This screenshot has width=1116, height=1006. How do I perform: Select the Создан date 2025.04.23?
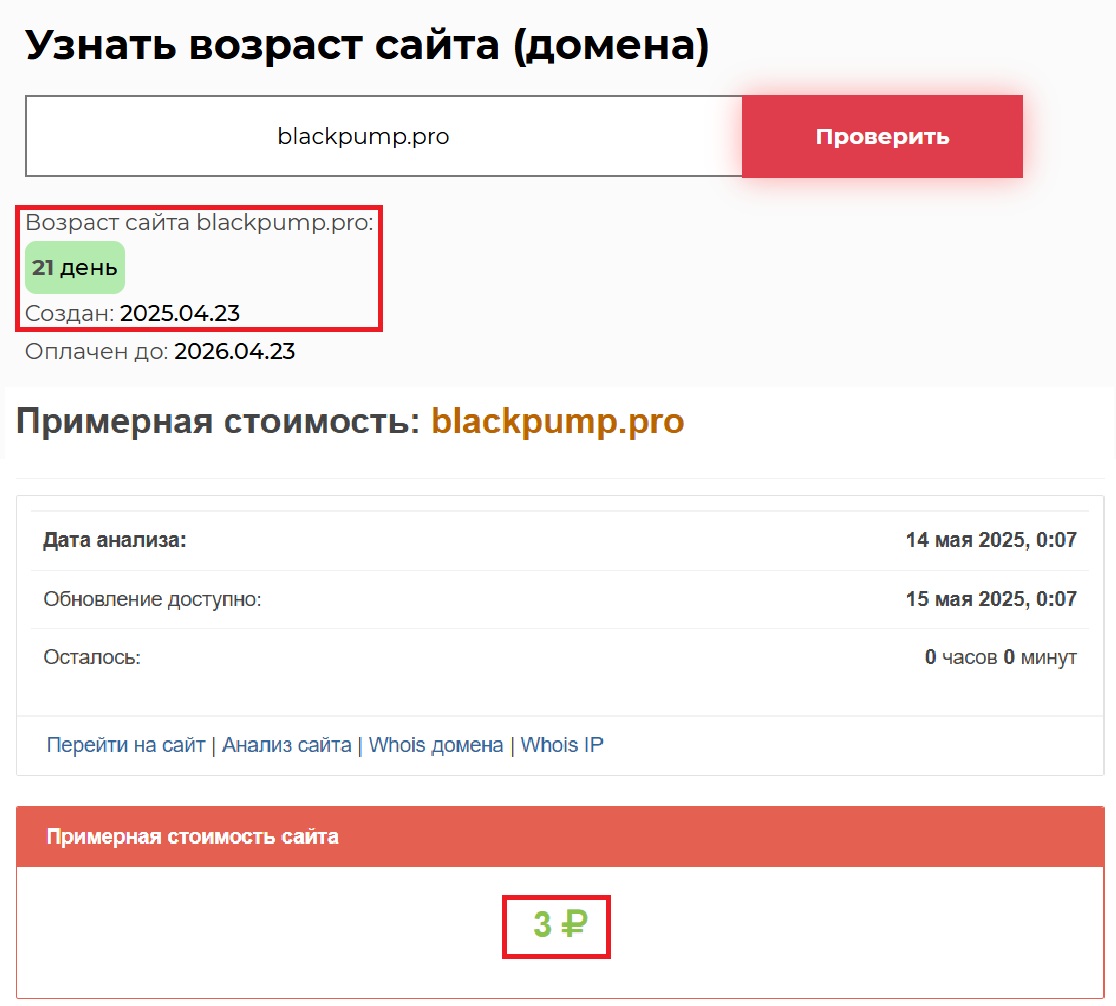[x=180, y=313]
